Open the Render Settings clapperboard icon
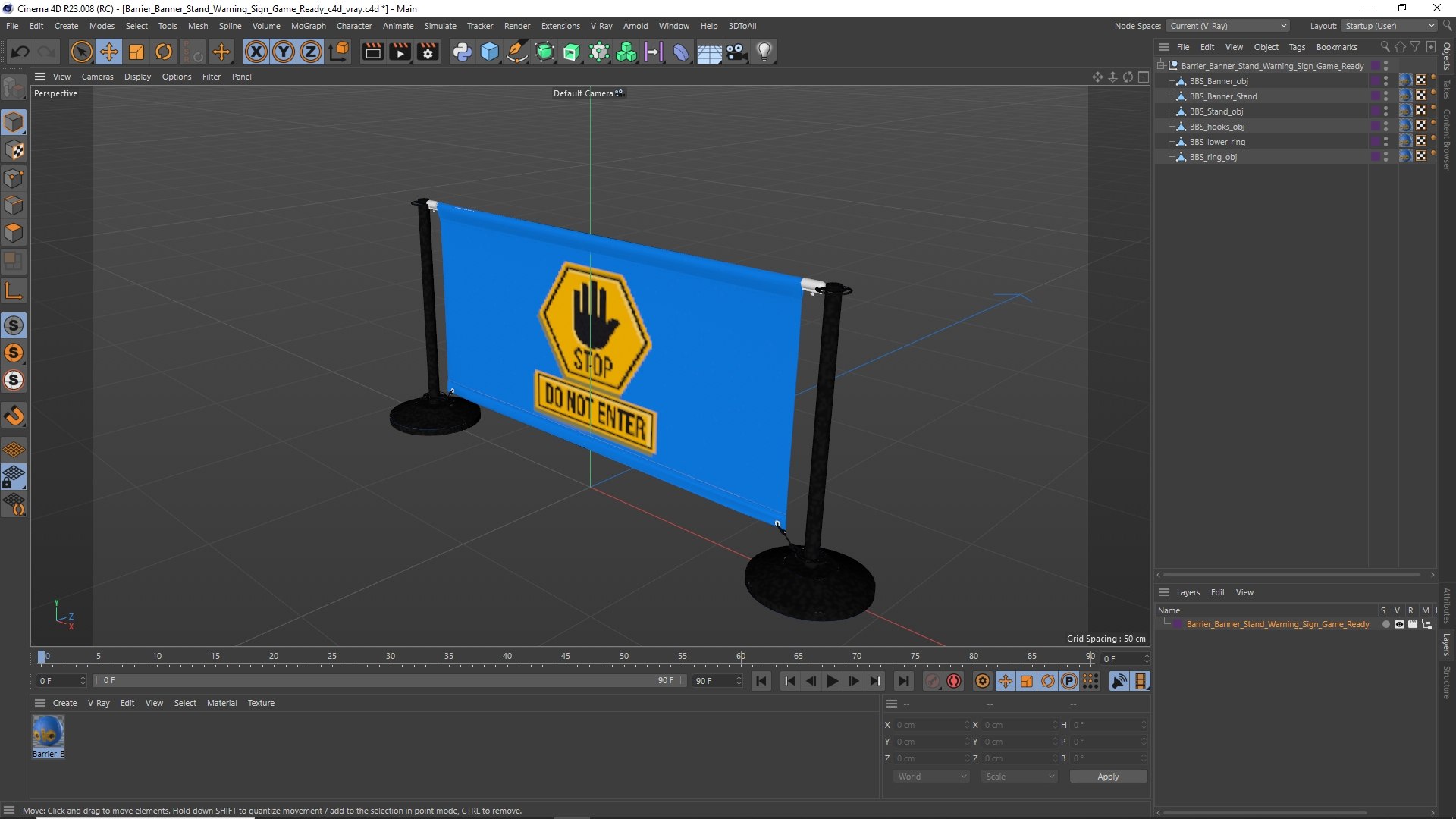 click(428, 52)
